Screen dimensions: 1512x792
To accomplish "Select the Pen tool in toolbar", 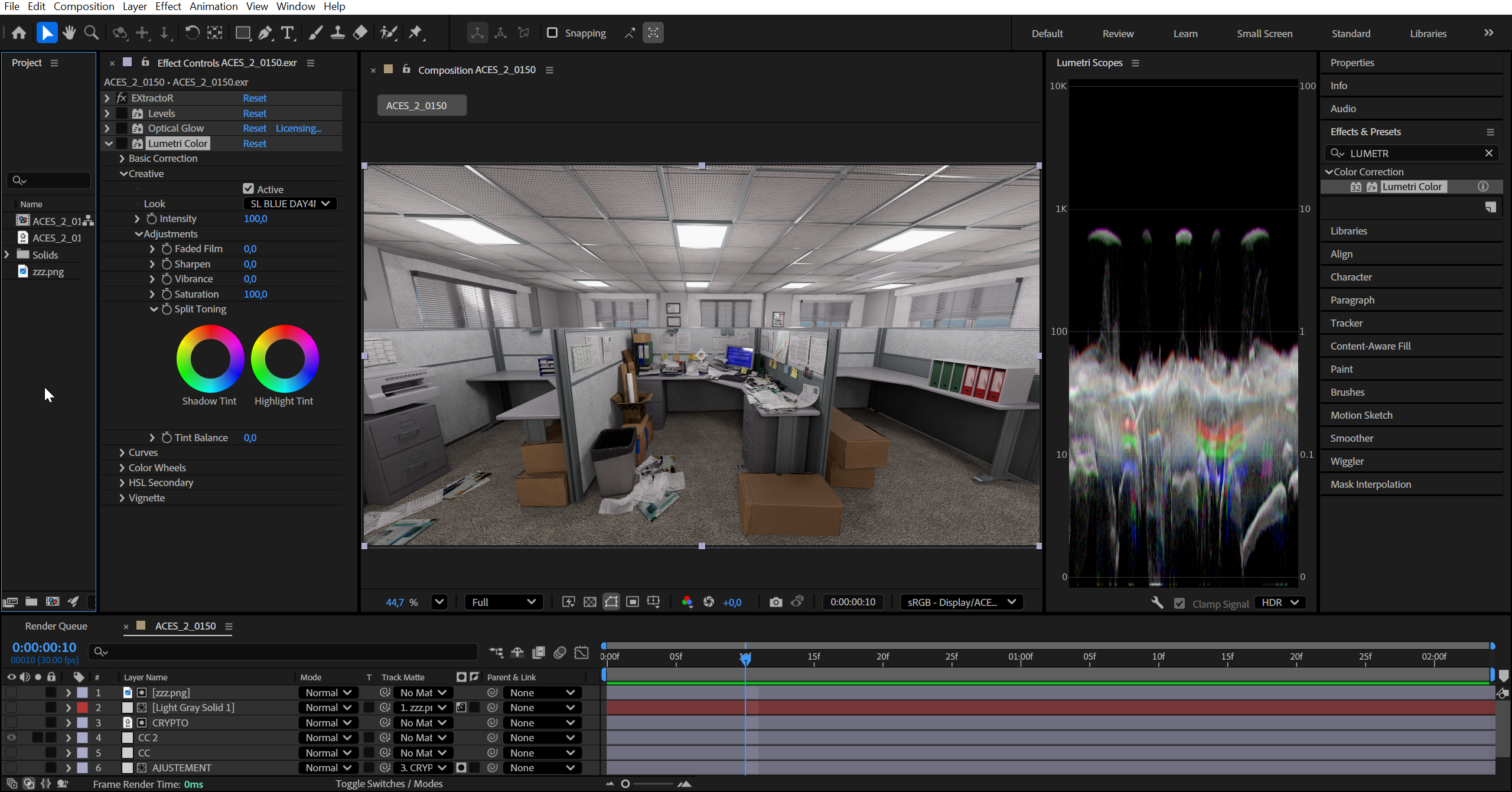I will (x=265, y=33).
